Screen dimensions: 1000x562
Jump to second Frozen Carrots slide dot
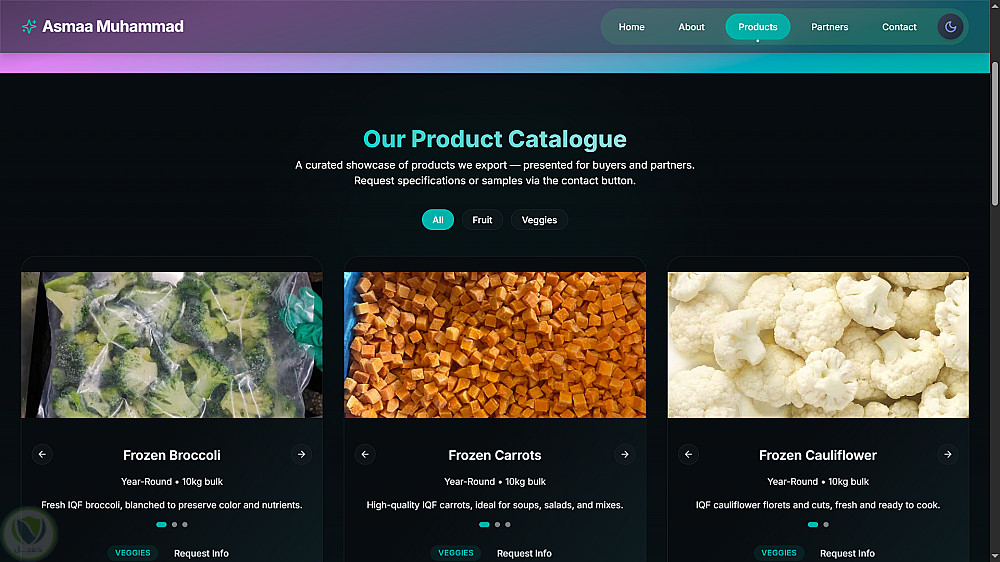click(x=497, y=524)
